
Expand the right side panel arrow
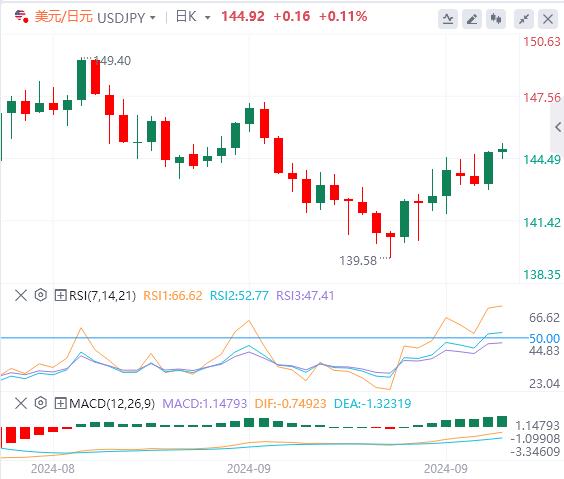tap(558, 127)
